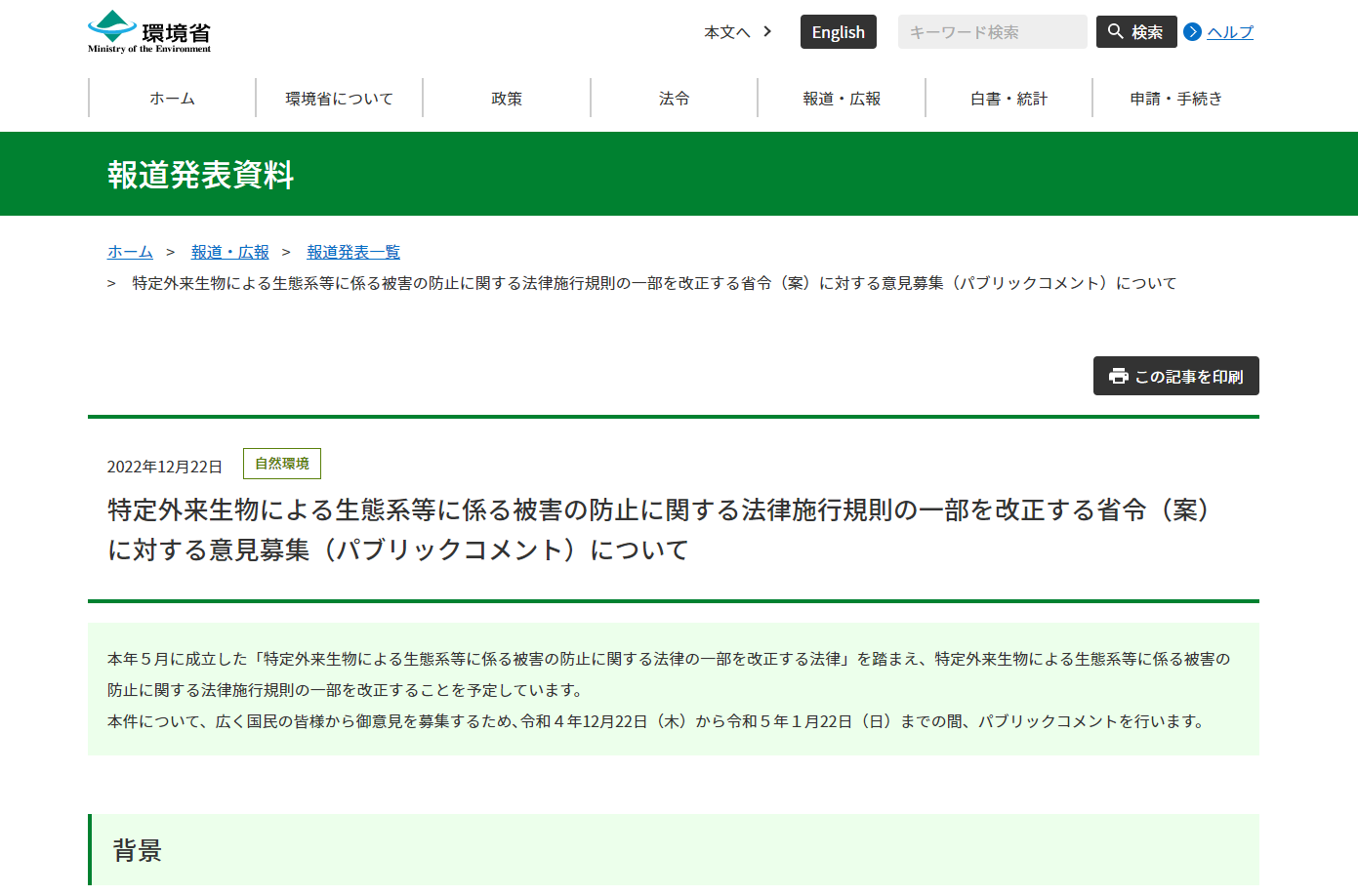Click the magnifying glass search icon
This screenshot has width=1358, height=896.
(x=1115, y=31)
